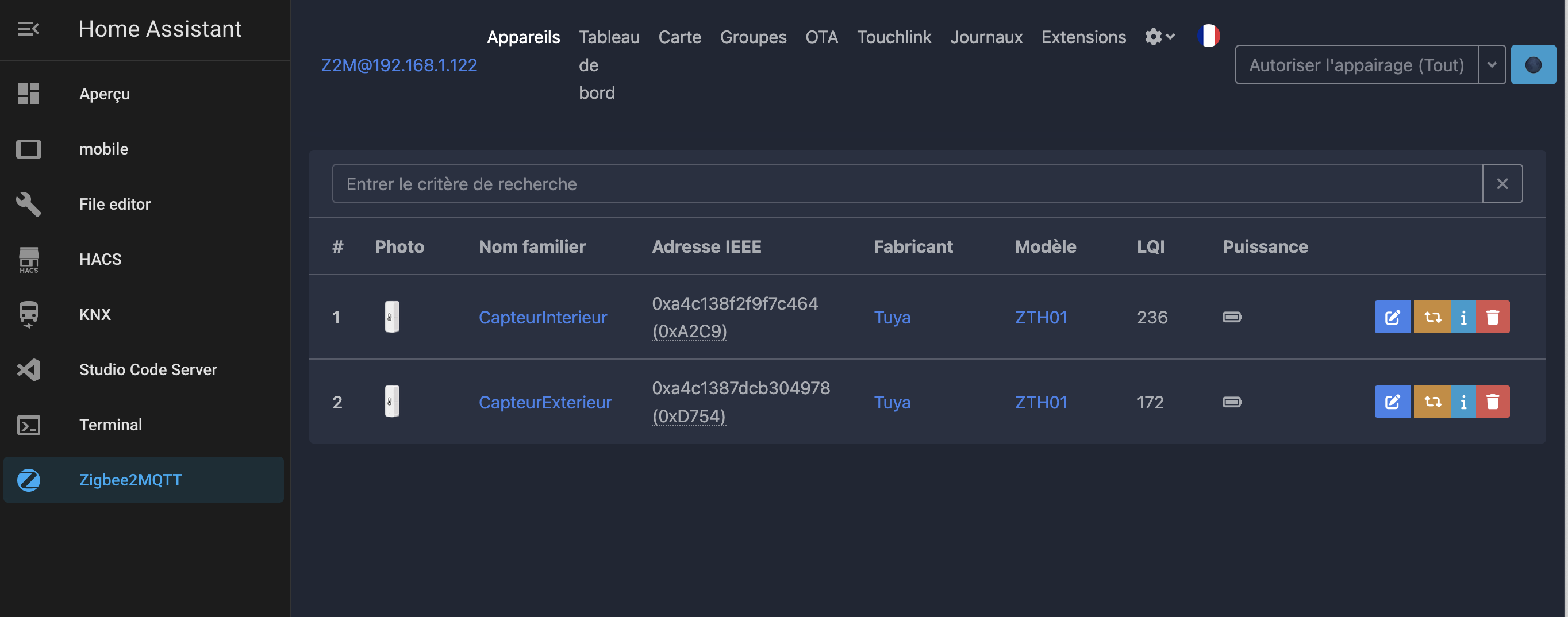Screen dimensions: 1568x617
Task: Sort by Puissance column header
Action: 1265,246
